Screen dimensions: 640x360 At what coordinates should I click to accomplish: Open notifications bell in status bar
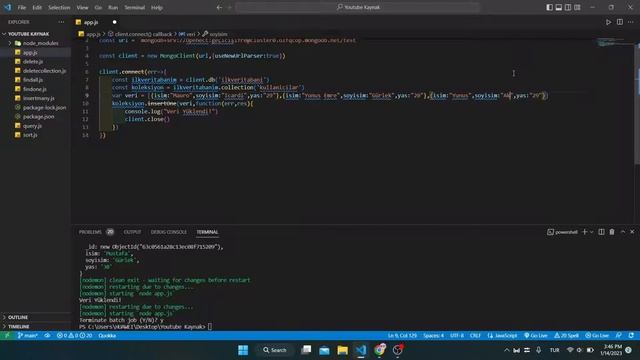pos(631,336)
